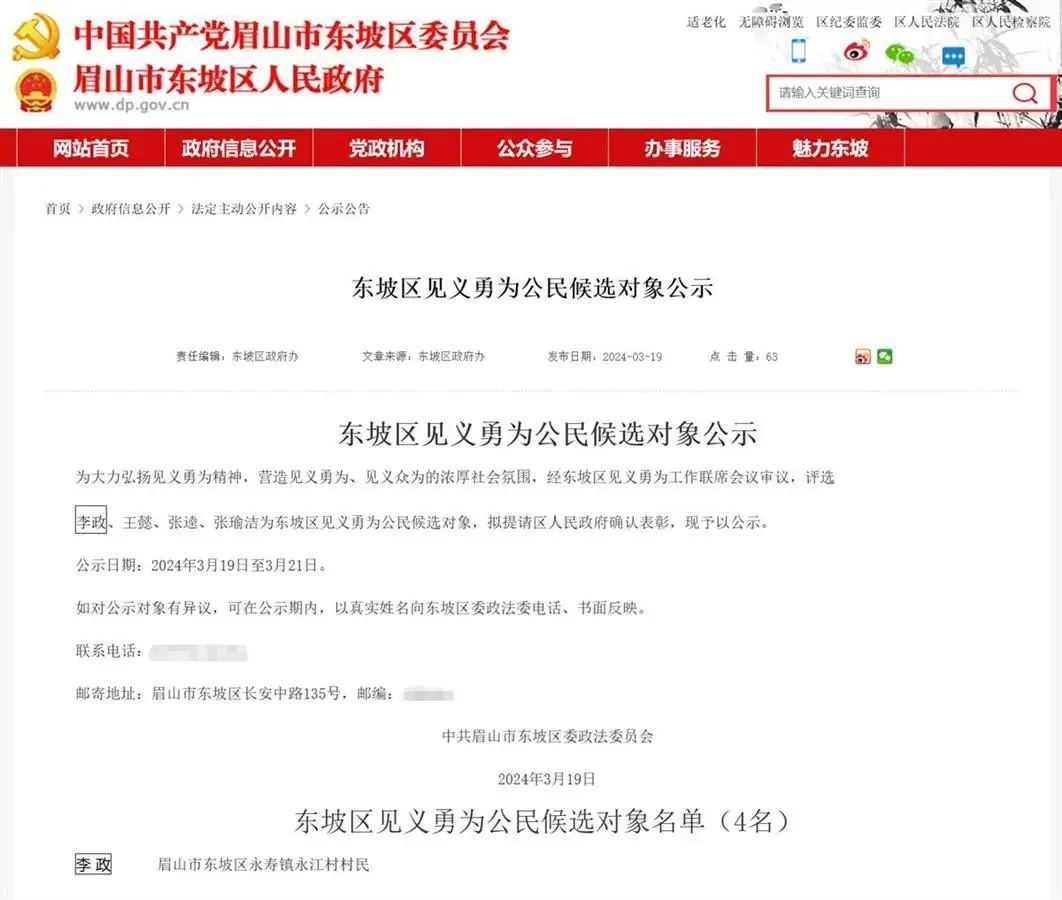Image resolution: width=1062 pixels, height=900 pixels.
Task: Click the green WeChat icon in header
Action: tap(900, 54)
